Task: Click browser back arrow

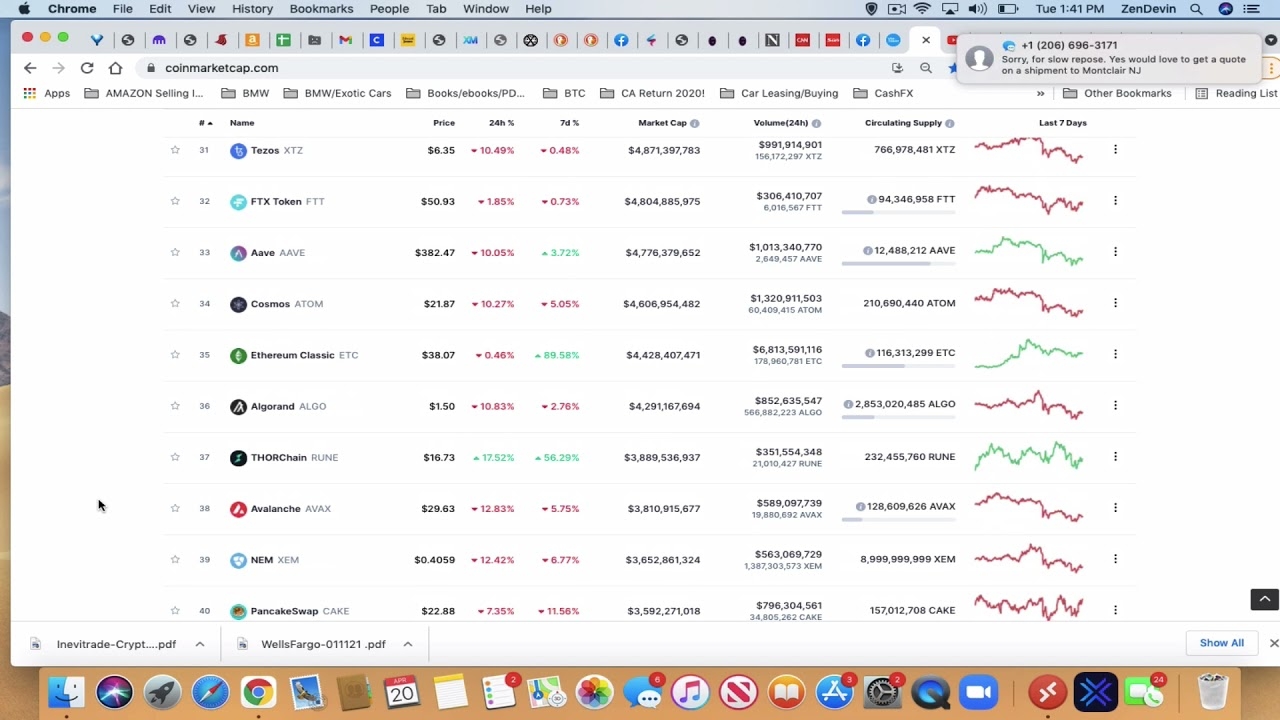Action: [x=30, y=68]
